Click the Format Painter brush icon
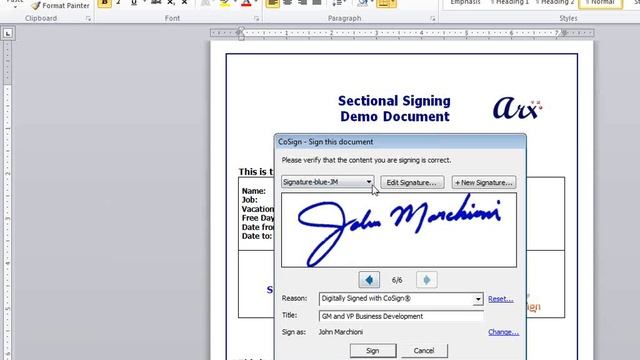 [36, 6]
